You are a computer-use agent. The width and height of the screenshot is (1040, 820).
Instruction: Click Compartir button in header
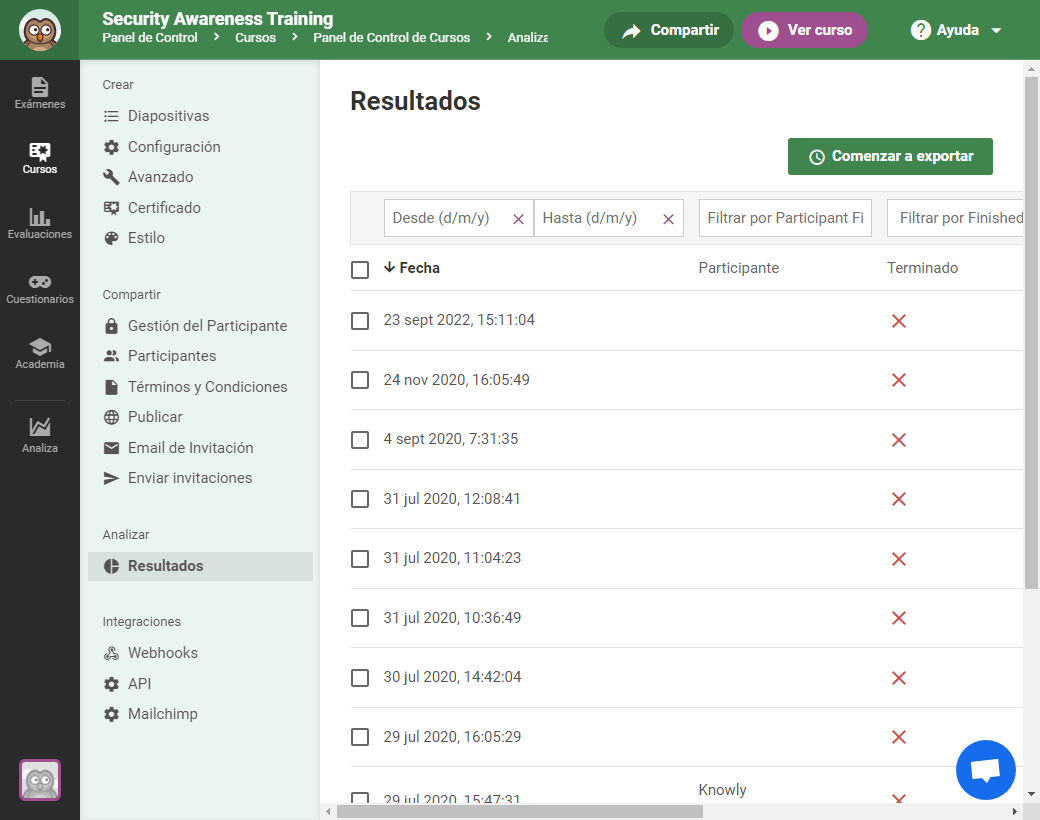point(669,30)
